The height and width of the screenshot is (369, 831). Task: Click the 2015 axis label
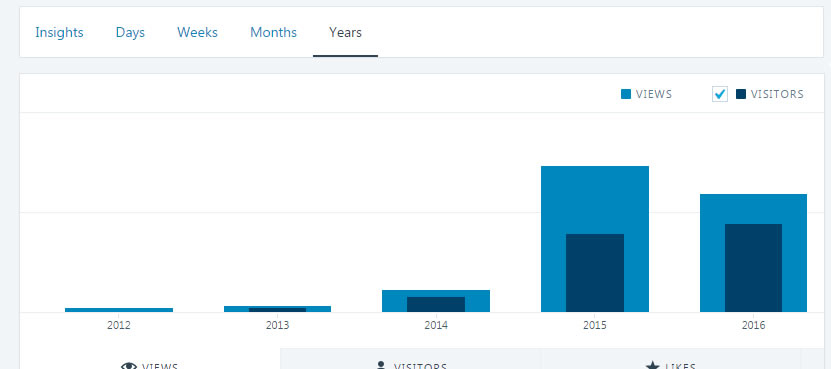(595, 325)
